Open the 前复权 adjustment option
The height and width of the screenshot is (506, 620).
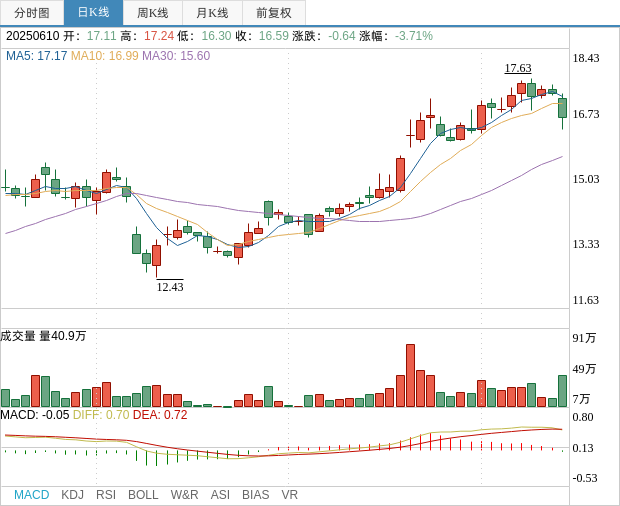point(274,13)
